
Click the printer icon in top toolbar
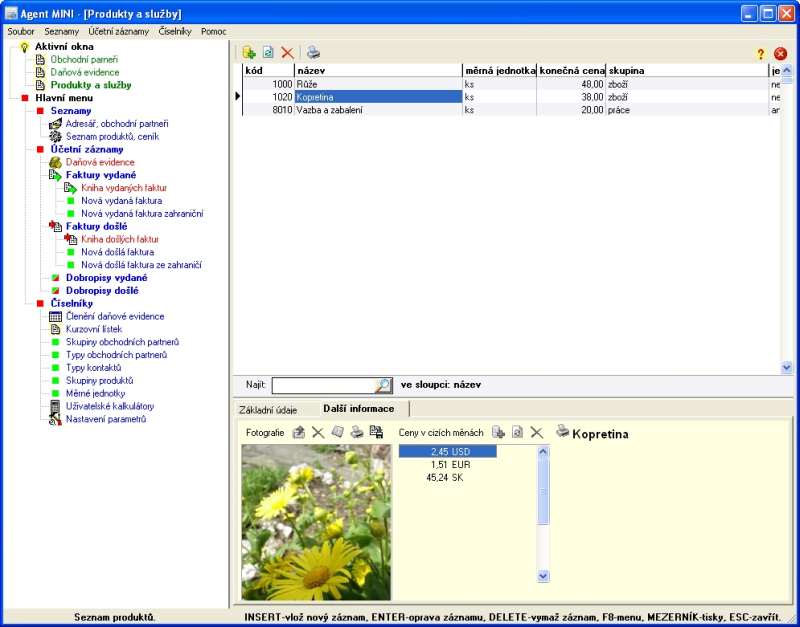pos(313,52)
